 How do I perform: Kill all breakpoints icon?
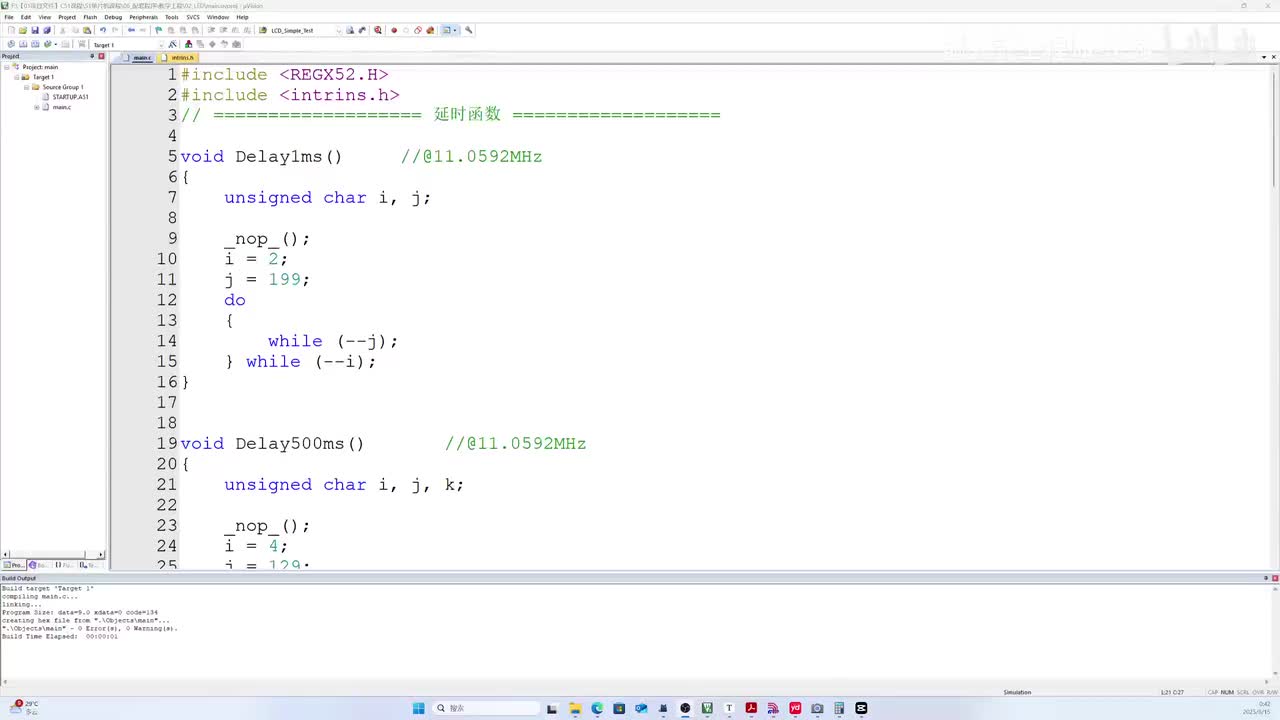point(430,30)
